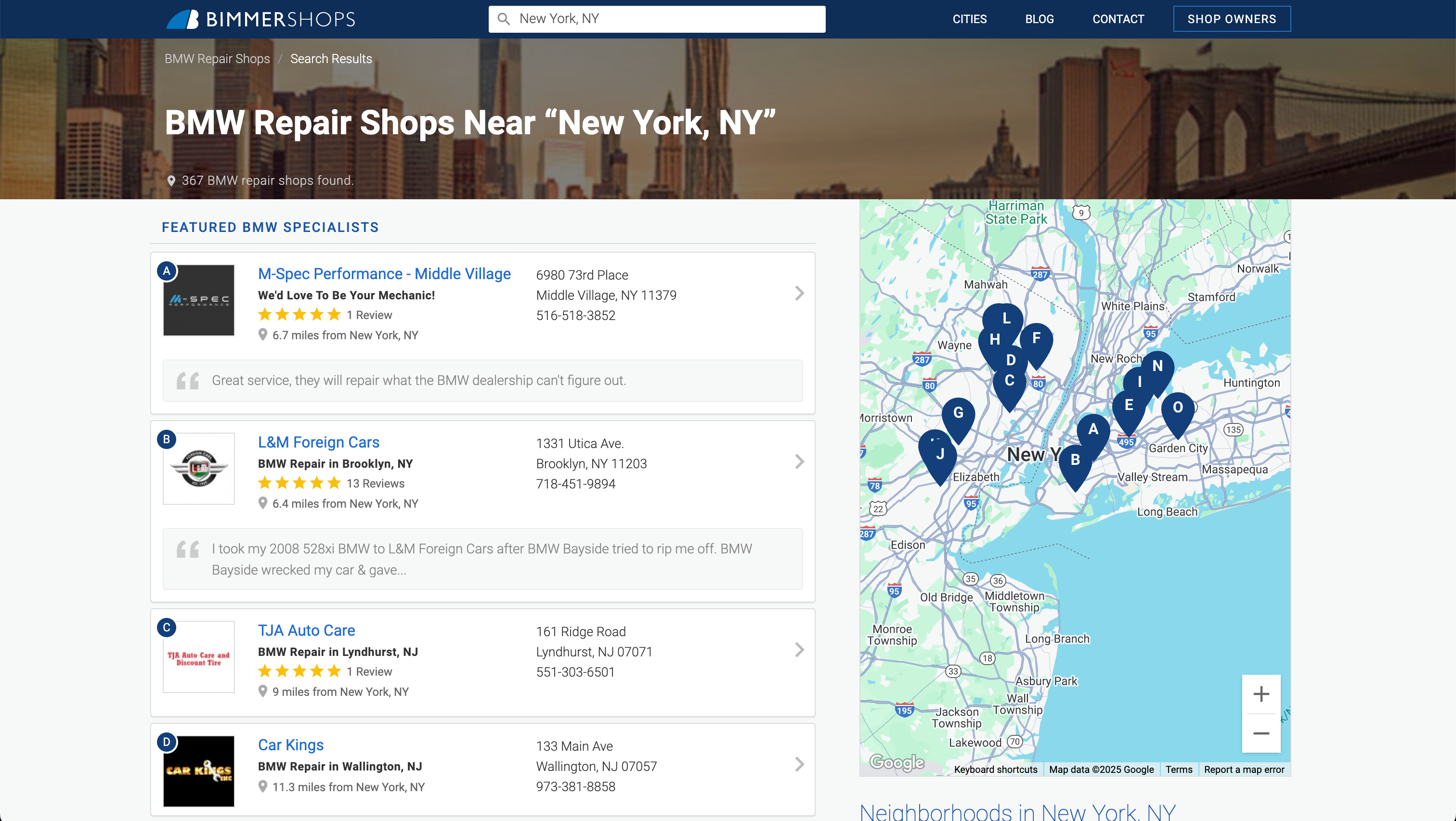Expand details for M-Spec Performance listing

799,293
